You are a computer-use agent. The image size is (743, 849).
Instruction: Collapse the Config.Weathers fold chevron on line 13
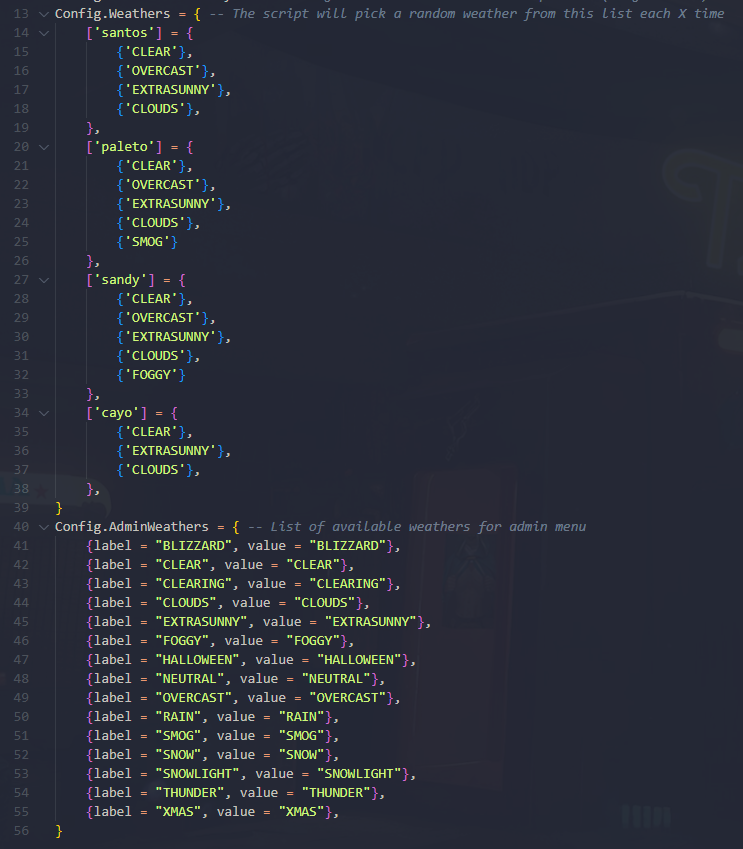[x=44, y=14]
